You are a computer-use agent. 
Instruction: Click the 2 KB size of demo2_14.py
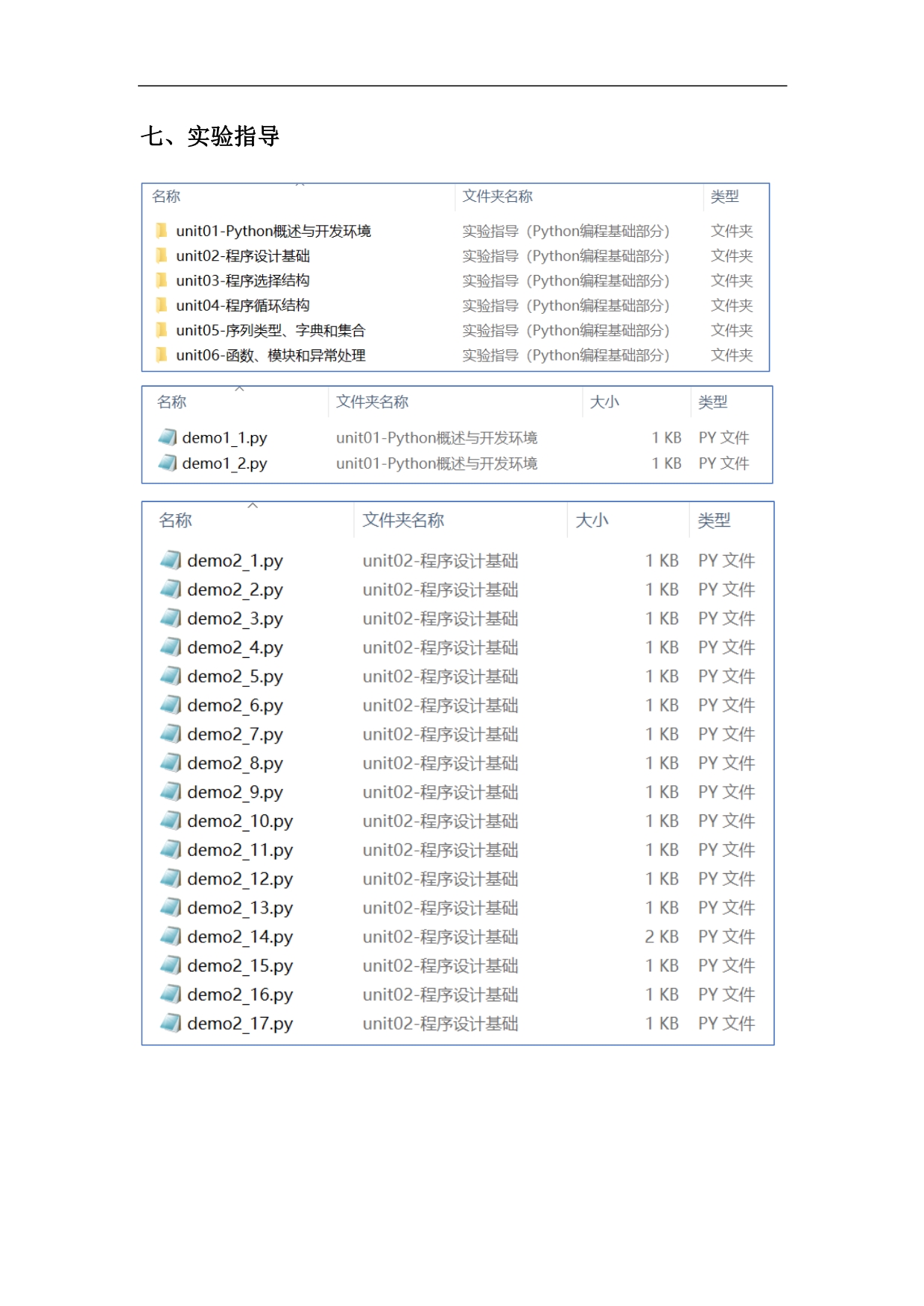(x=662, y=936)
